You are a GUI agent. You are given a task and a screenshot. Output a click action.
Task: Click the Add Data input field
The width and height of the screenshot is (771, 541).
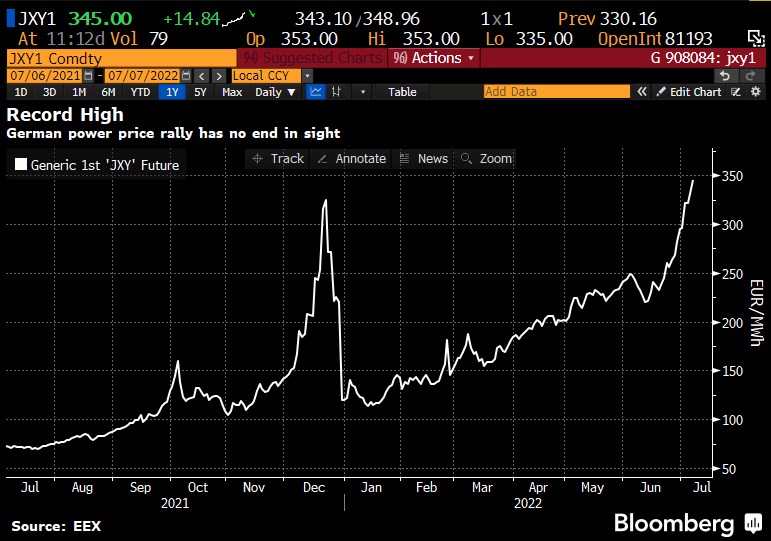click(556, 92)
